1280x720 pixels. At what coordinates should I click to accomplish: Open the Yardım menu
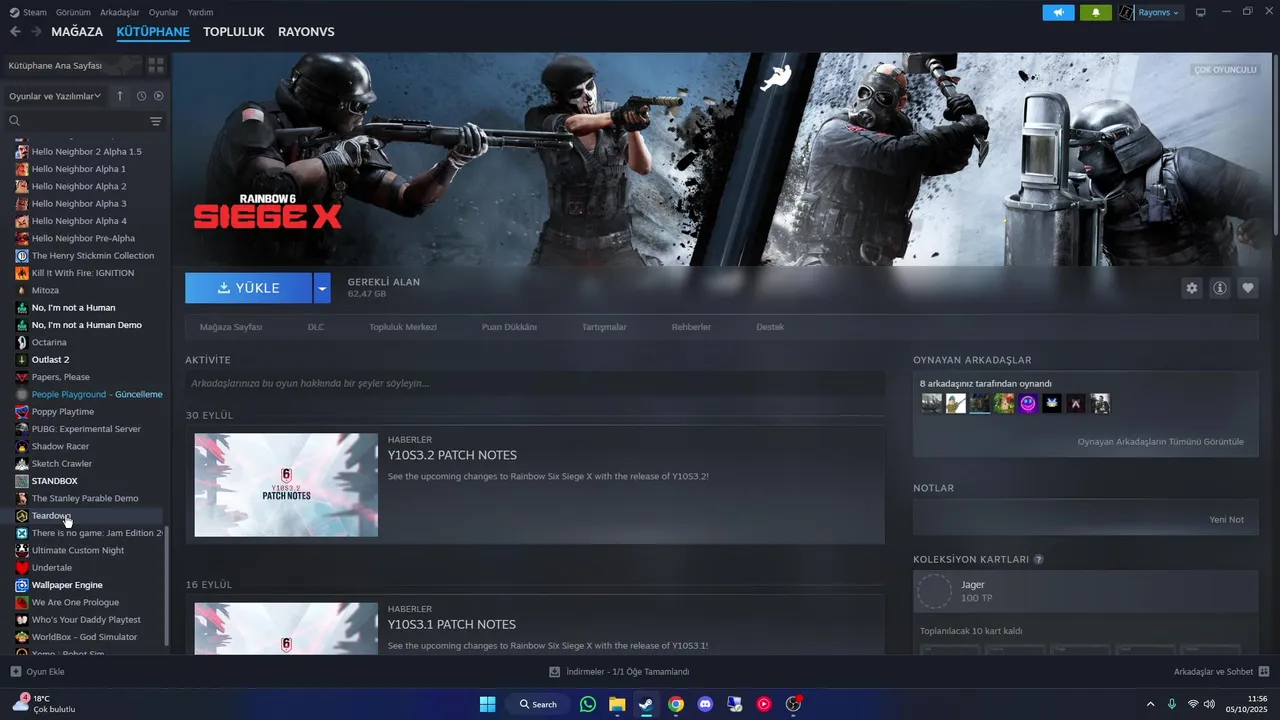tap(201, 12)
